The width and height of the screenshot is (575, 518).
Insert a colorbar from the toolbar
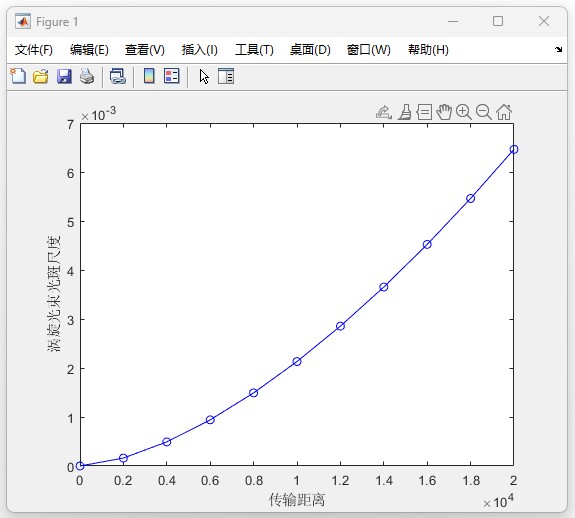149,76
